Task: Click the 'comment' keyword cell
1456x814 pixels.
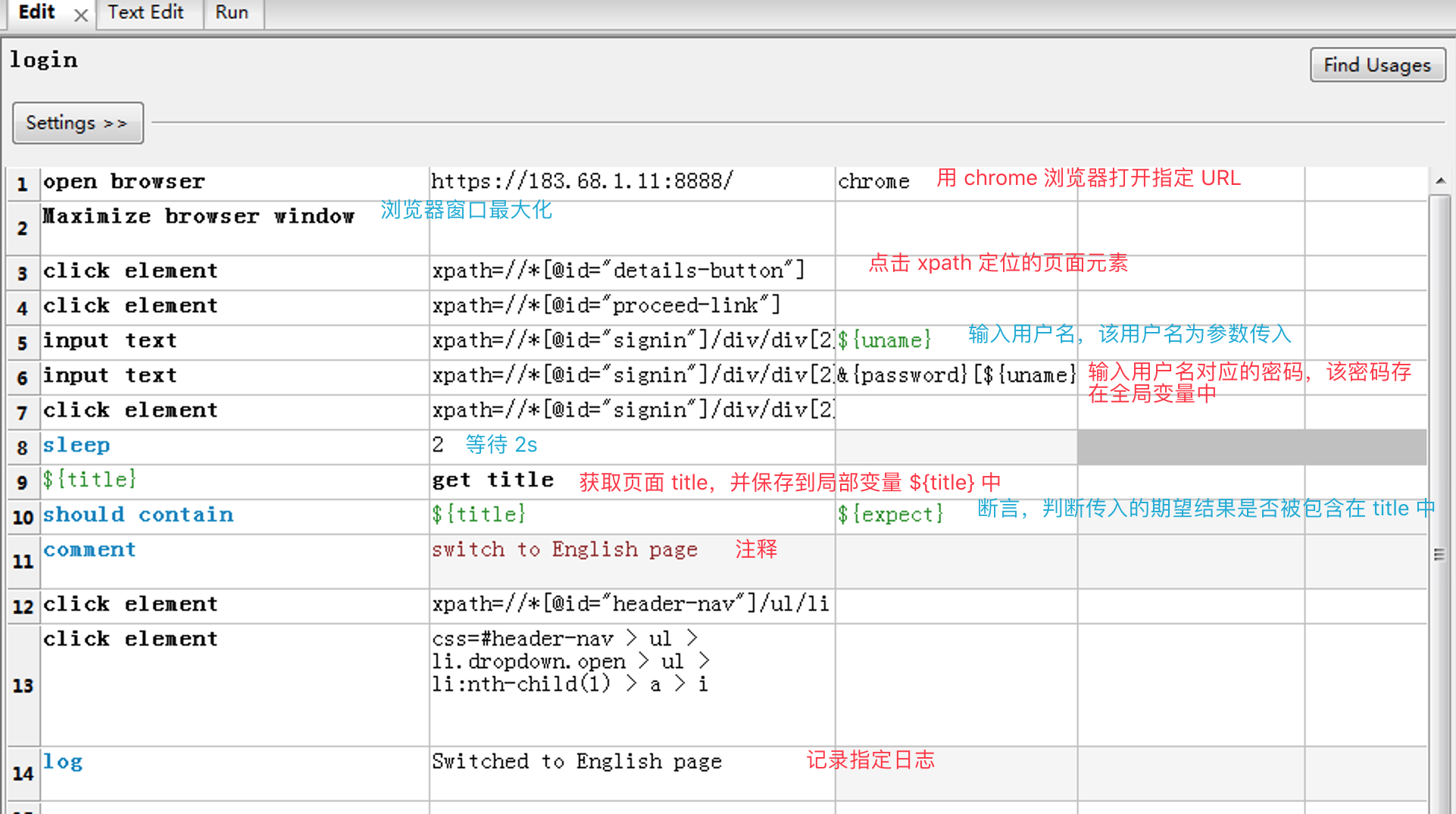Action: 235,562
